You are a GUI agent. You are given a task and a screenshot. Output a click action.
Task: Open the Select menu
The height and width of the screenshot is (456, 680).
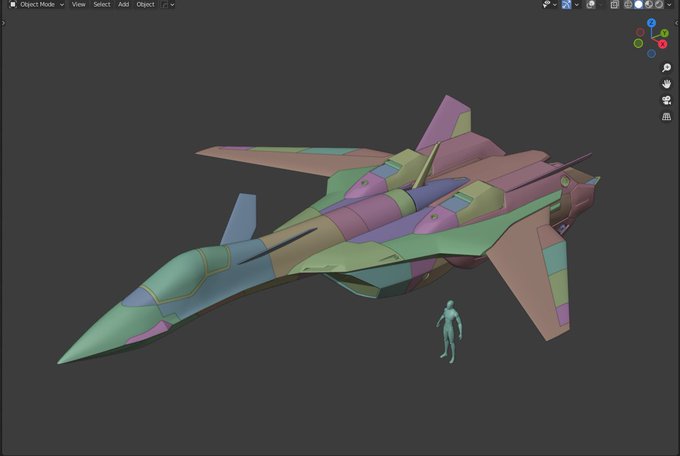102,4
